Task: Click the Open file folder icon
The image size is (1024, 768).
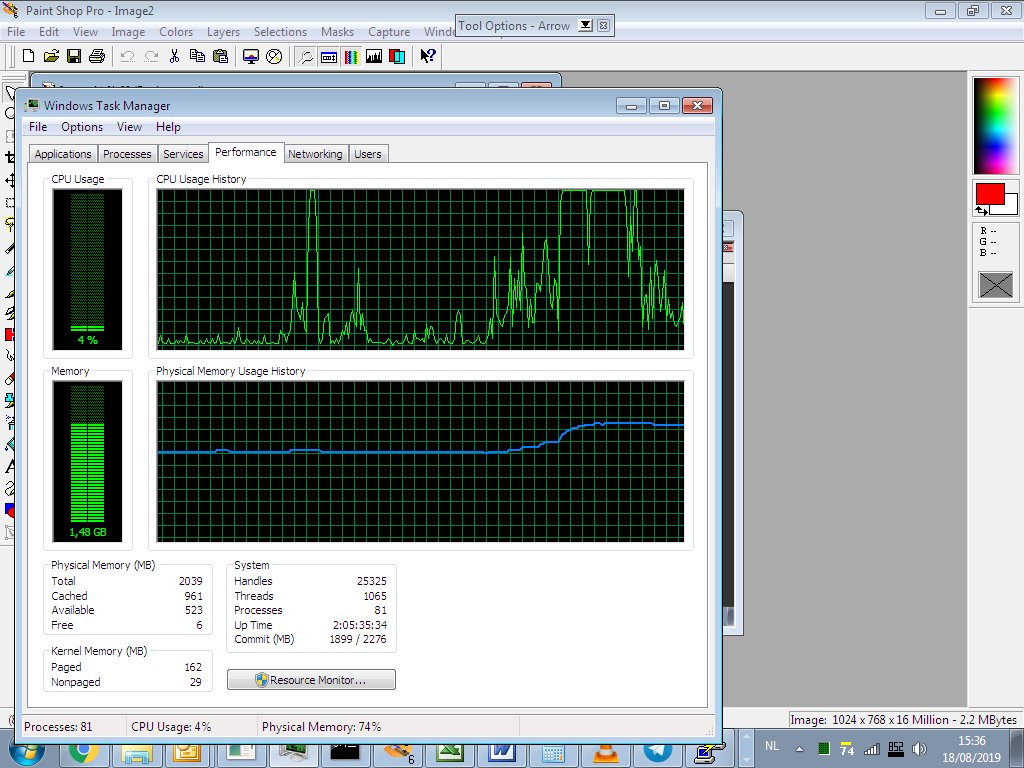Action: tap(51, 56)
